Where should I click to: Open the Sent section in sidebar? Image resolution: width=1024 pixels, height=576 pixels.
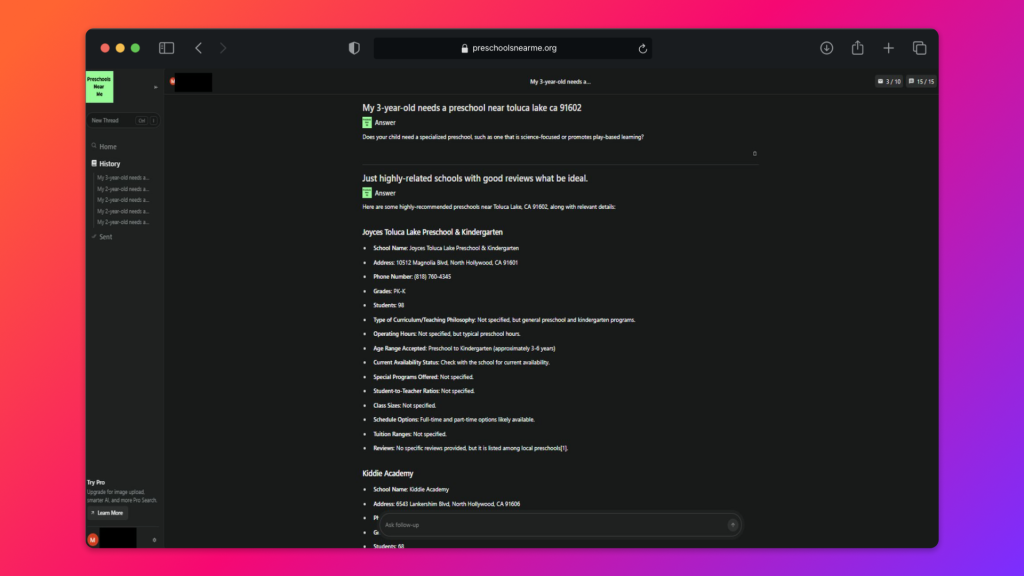tap(106, 236)
